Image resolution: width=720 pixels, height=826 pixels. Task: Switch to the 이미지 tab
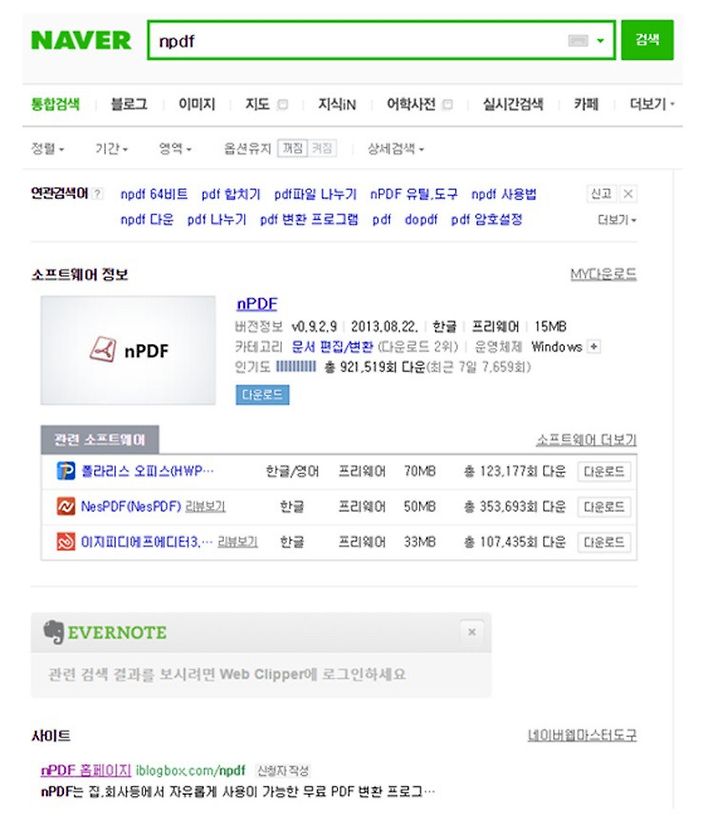[x=197, y=104]
